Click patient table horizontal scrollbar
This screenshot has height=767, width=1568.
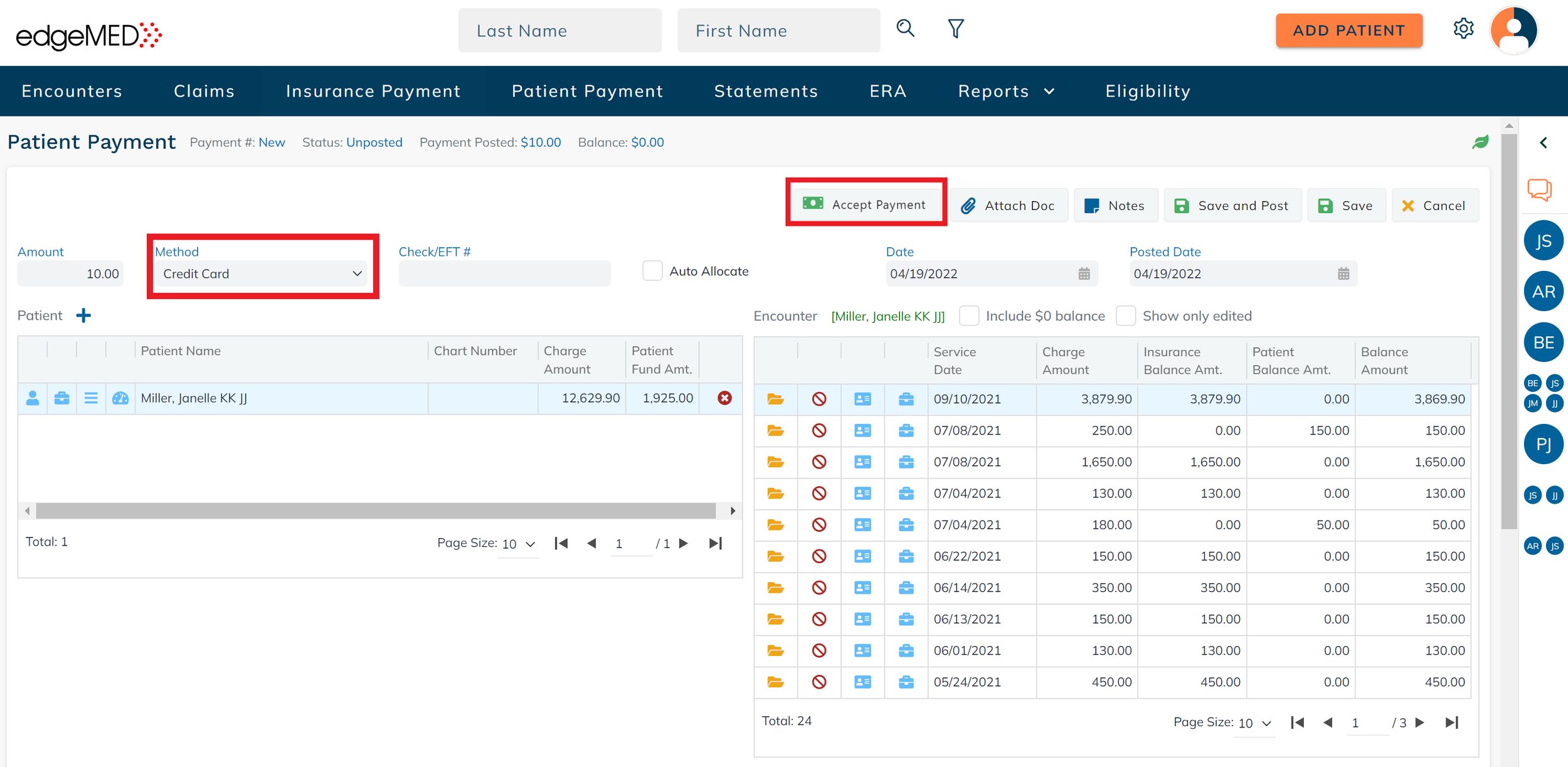(x=375, y=510)
